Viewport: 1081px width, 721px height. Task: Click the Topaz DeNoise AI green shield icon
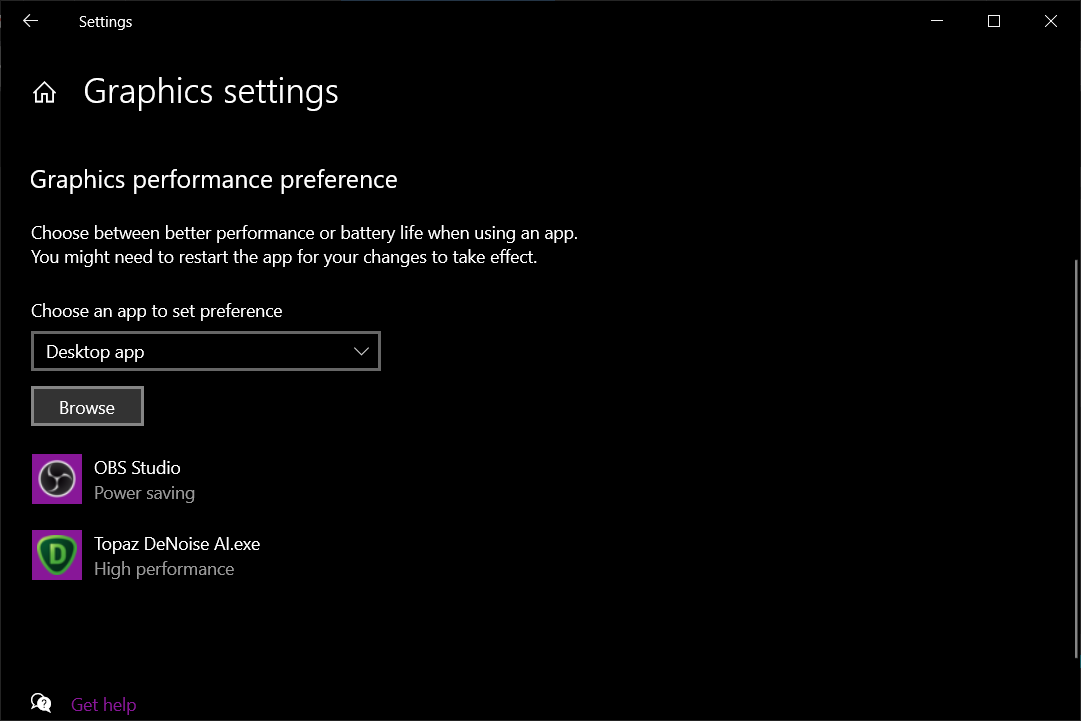point(57,555)
